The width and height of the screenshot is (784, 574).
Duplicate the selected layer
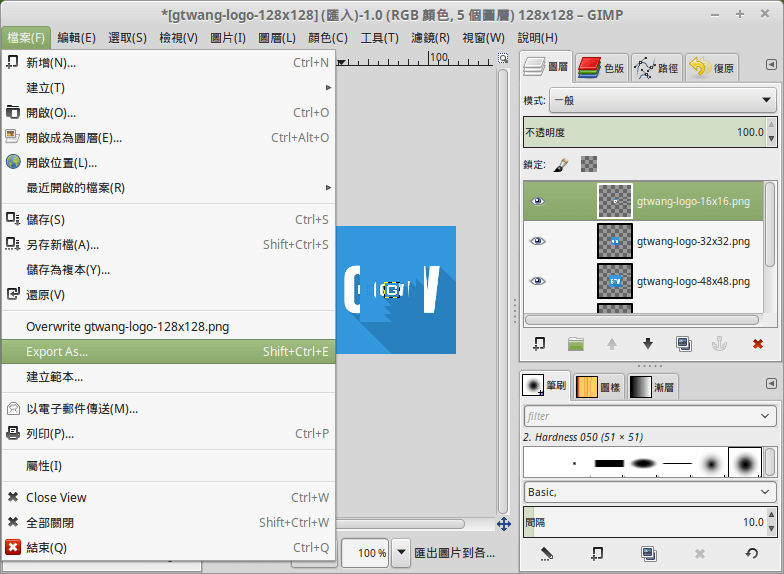[684, 343]
